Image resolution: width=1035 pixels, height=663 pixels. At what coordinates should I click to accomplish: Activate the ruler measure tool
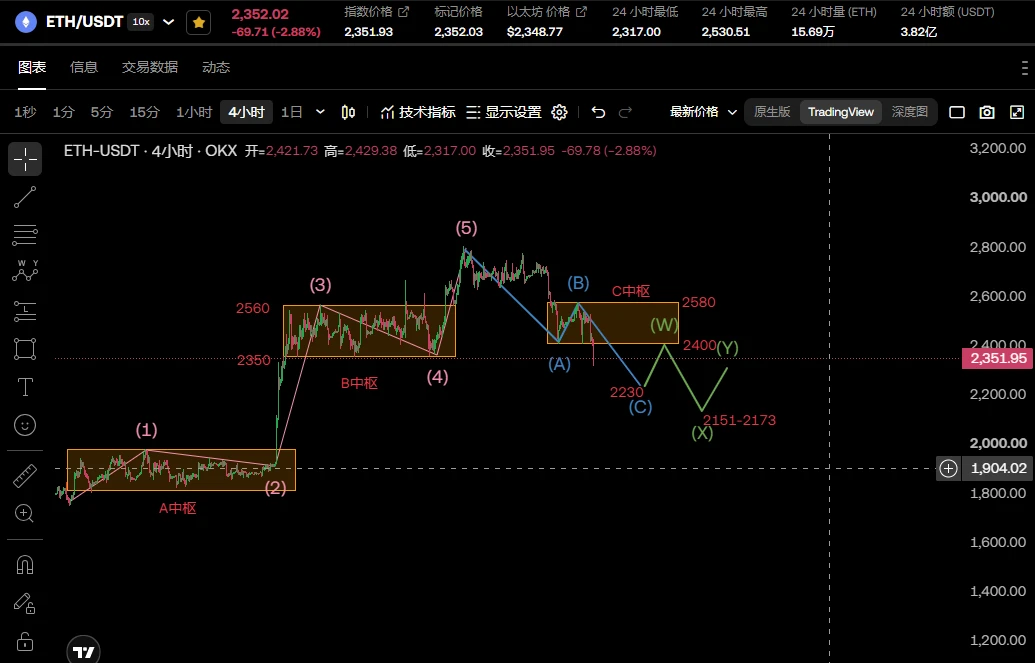click(x=25, y=475)
